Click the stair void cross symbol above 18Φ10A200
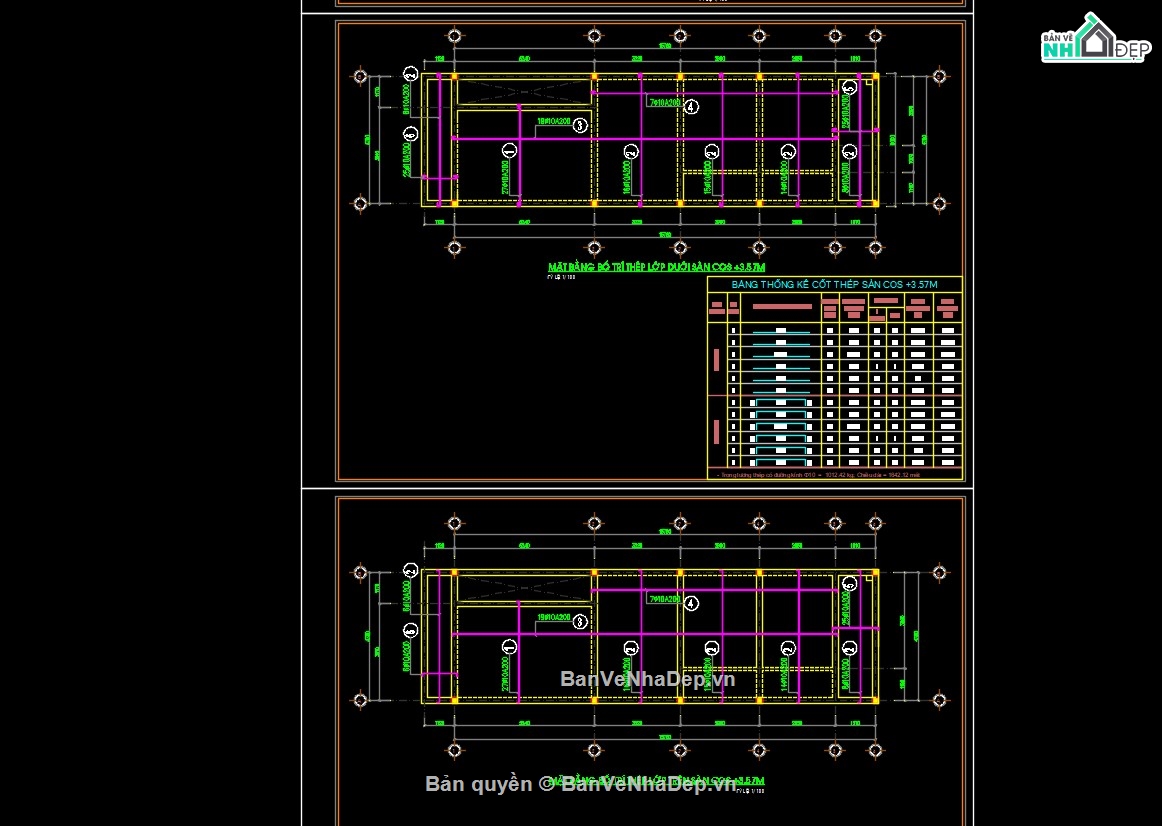1162x826 pixels. click(x=524, y=91)
